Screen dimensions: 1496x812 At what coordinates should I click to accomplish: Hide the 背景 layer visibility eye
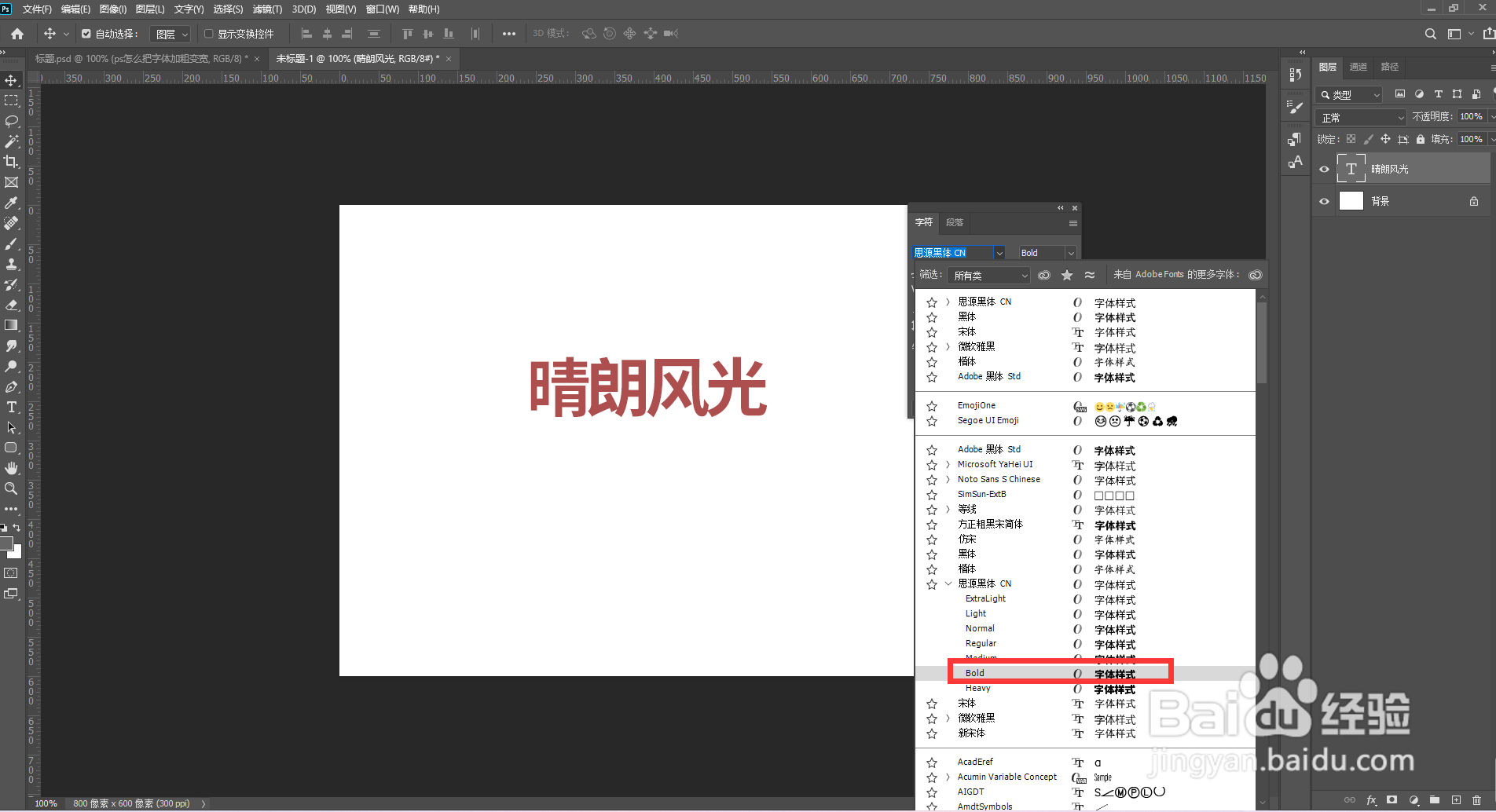(1324, 200)
